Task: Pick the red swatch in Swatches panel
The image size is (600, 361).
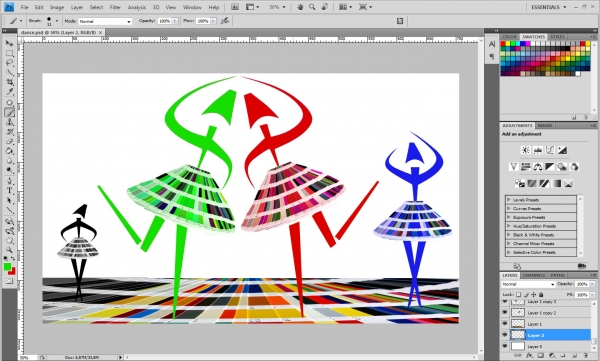Action: 503,44
